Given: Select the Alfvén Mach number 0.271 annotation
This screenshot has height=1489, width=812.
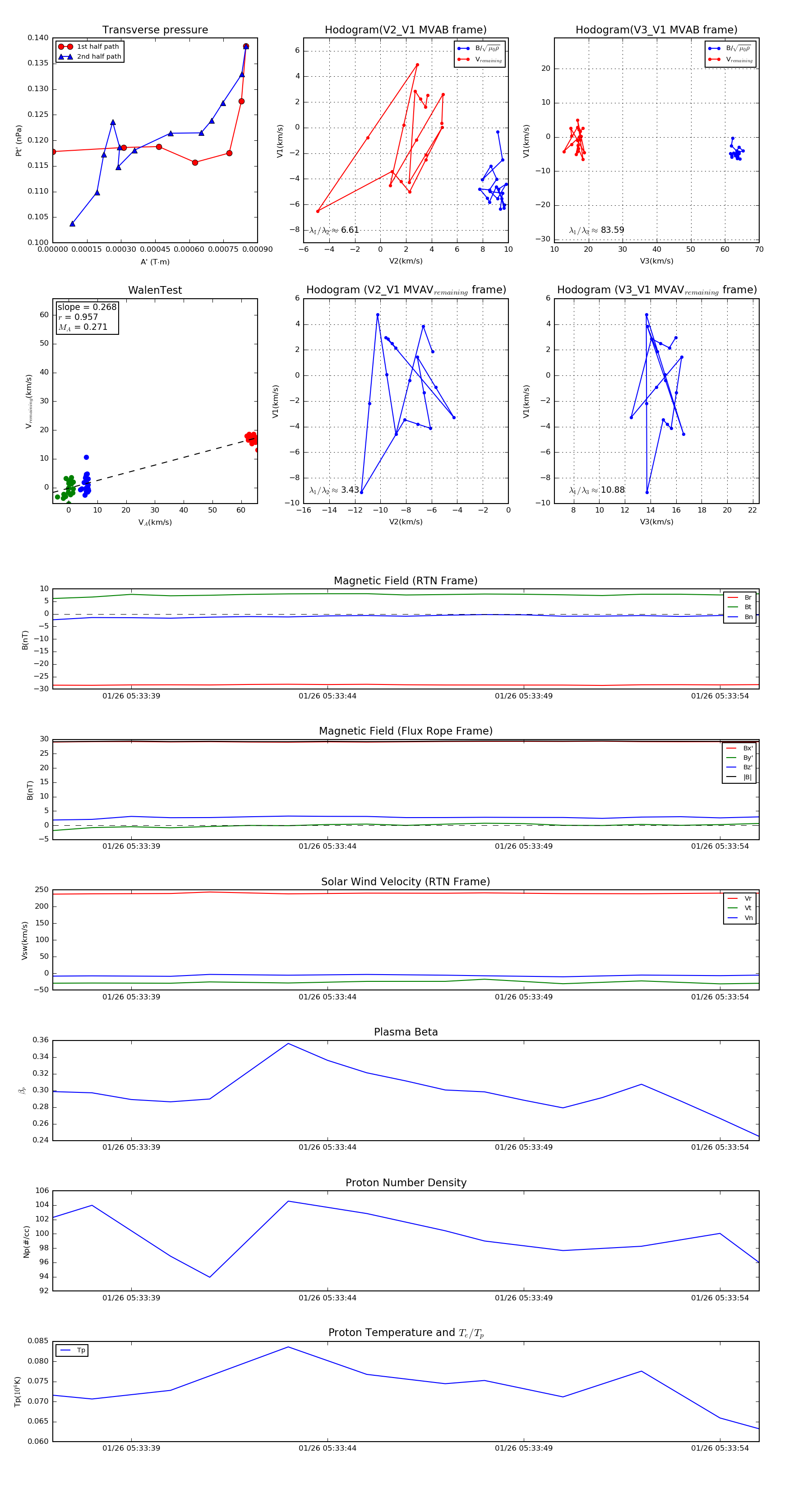Looking at the screenshot, I should [x=83, y=327].
